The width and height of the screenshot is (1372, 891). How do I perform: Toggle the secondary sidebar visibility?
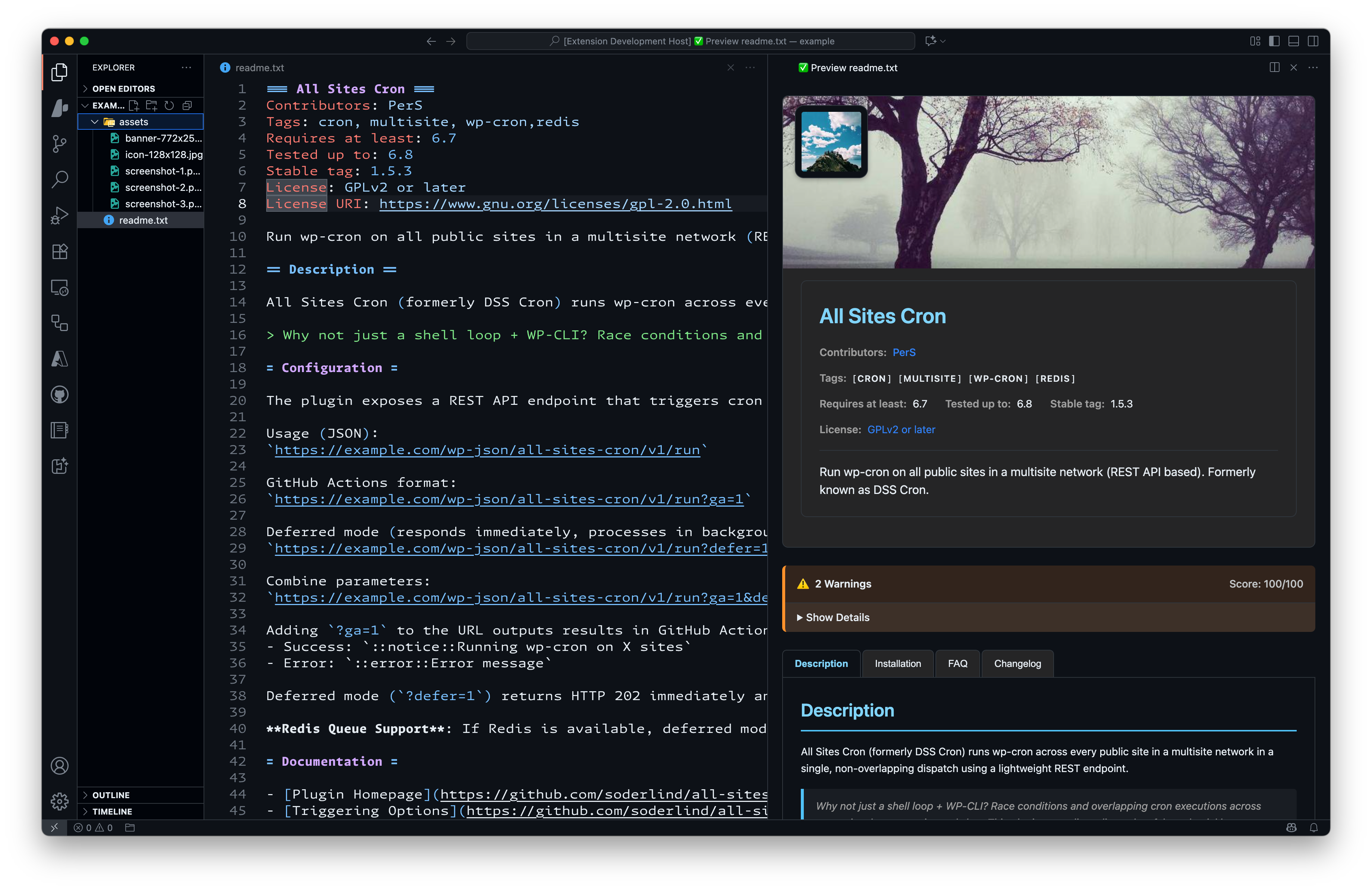[x=1314, y=41]
